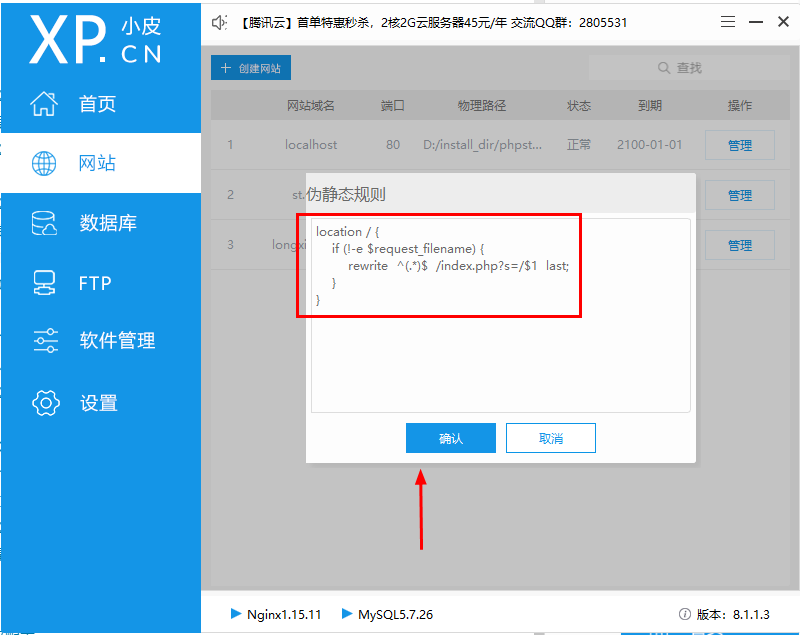Screen dimensions: 800x635
Task: Click the 操作 column header
Action: point(739,106)
